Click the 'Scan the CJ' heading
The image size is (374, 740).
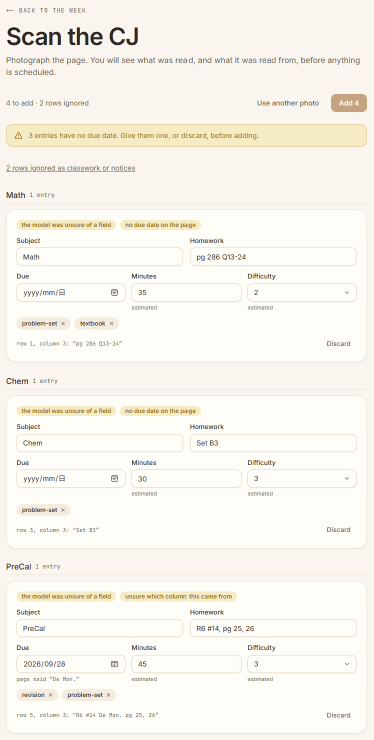point(72,36)
